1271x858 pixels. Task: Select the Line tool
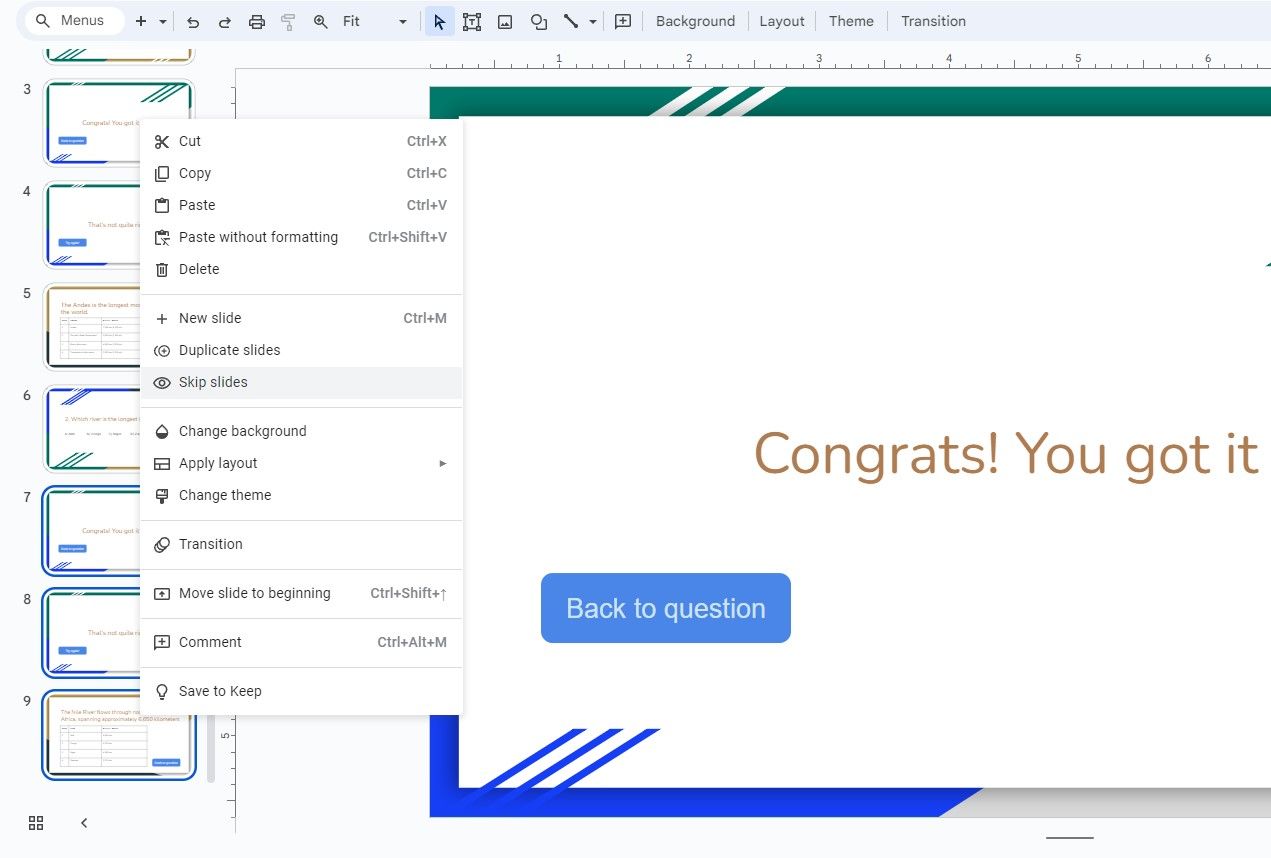pos(571,21)
